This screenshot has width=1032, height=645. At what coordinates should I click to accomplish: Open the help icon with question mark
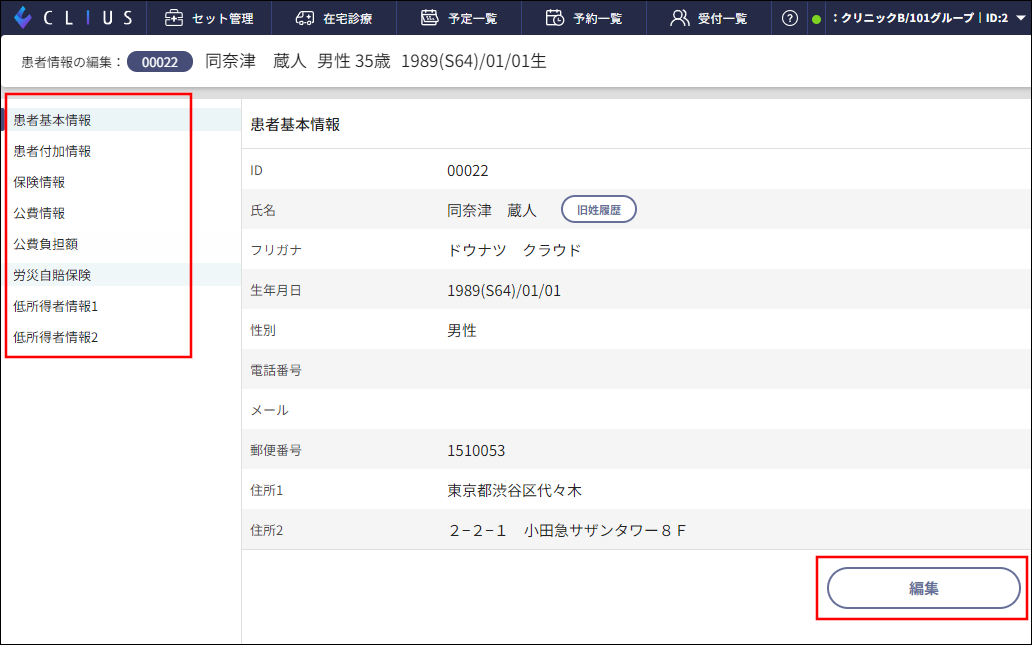tap(790, 17)
